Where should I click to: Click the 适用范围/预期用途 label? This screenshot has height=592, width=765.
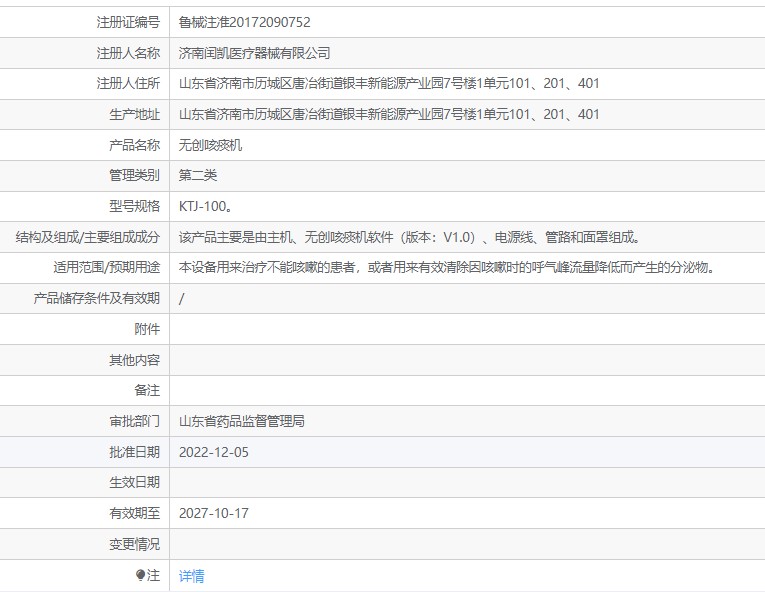click(x=107, y=267)
